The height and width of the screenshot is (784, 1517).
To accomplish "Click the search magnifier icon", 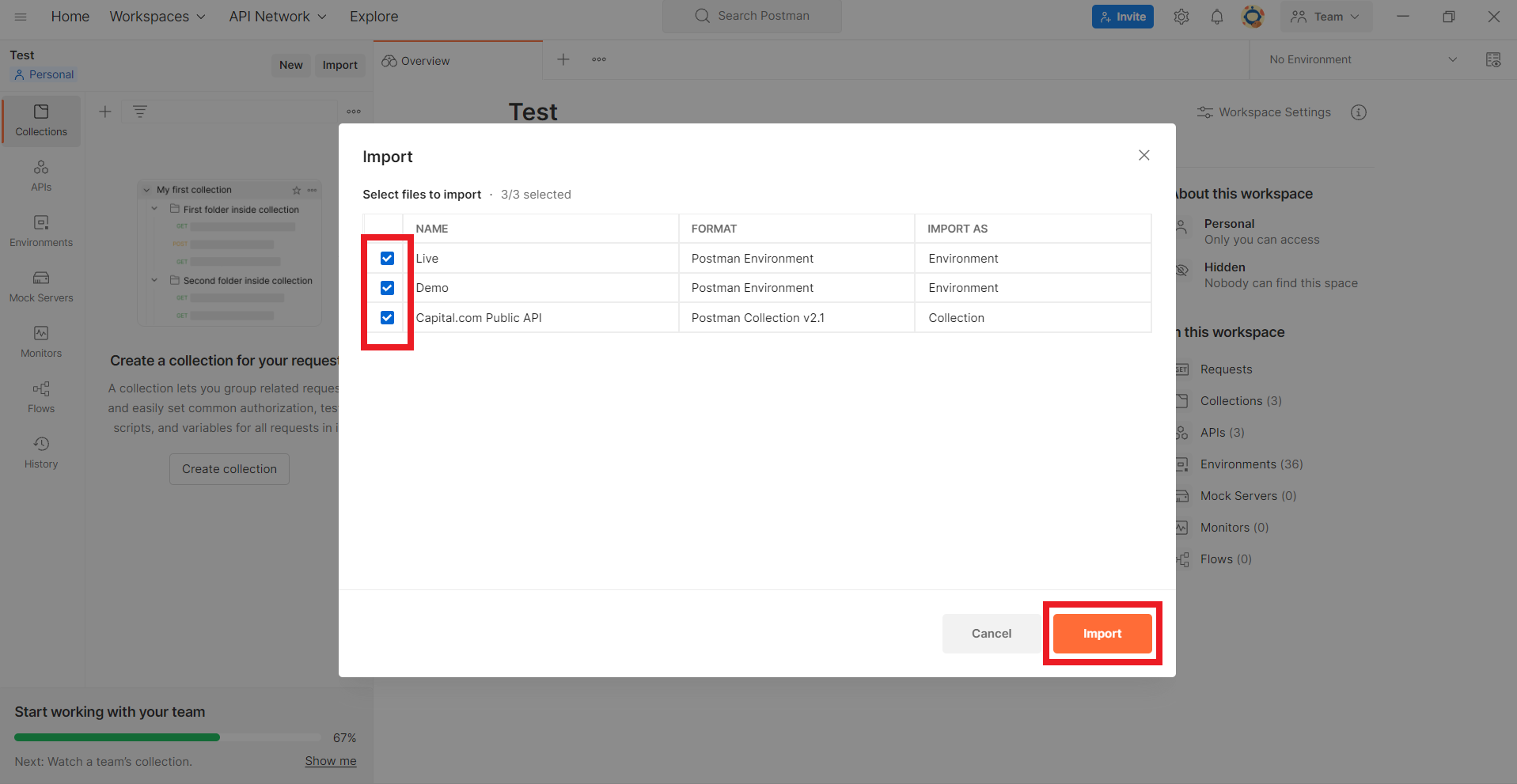I will [x=702, y=16].
